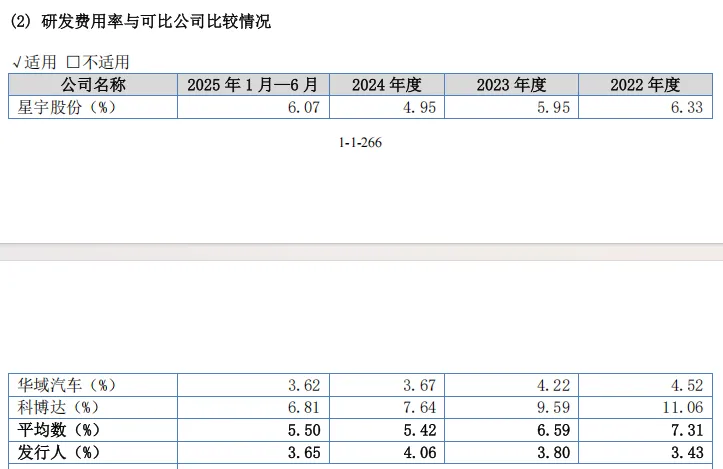Click the value 6.59 in 平均数 row
This screenshot has height=469, width=723.
(553, 430)
